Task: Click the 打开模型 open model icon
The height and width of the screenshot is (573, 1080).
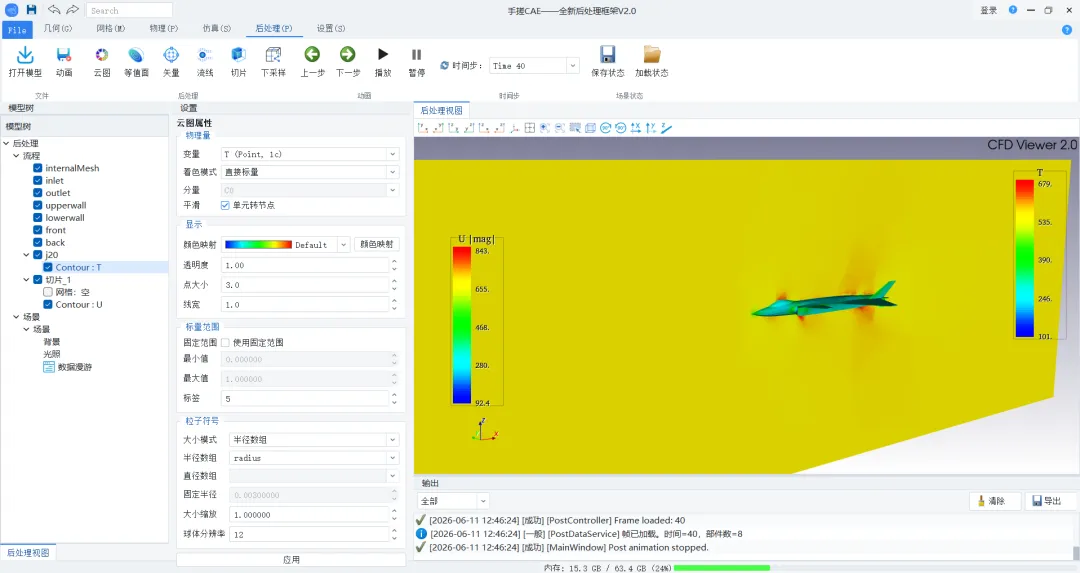Action: [x=25, y=55]
